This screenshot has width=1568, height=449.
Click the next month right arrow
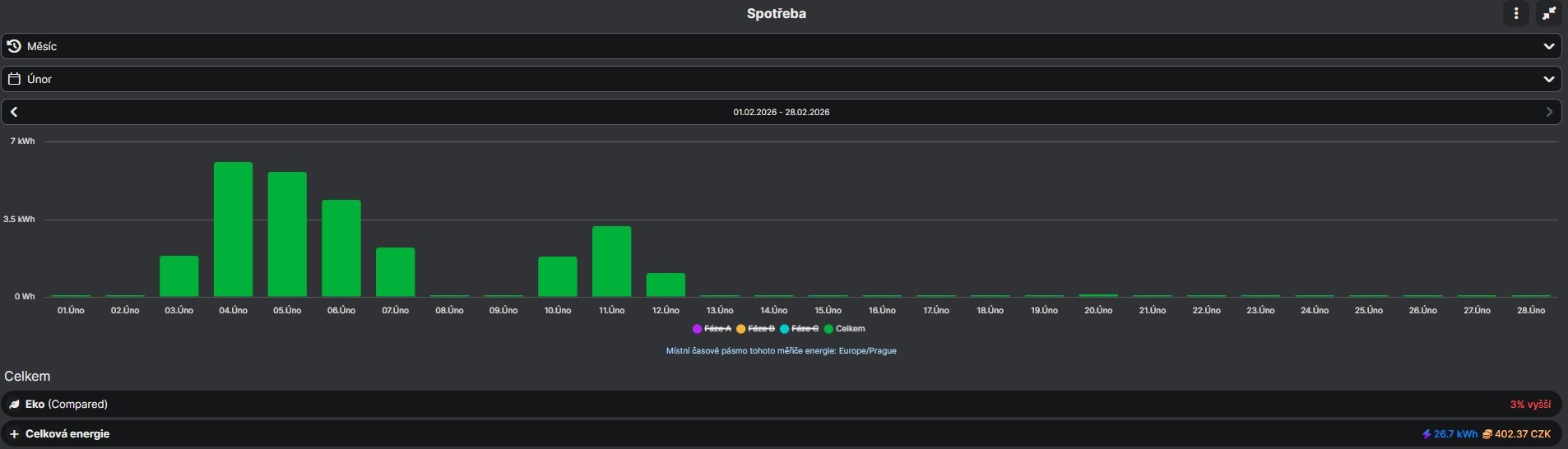click(x=1549, y=112)
